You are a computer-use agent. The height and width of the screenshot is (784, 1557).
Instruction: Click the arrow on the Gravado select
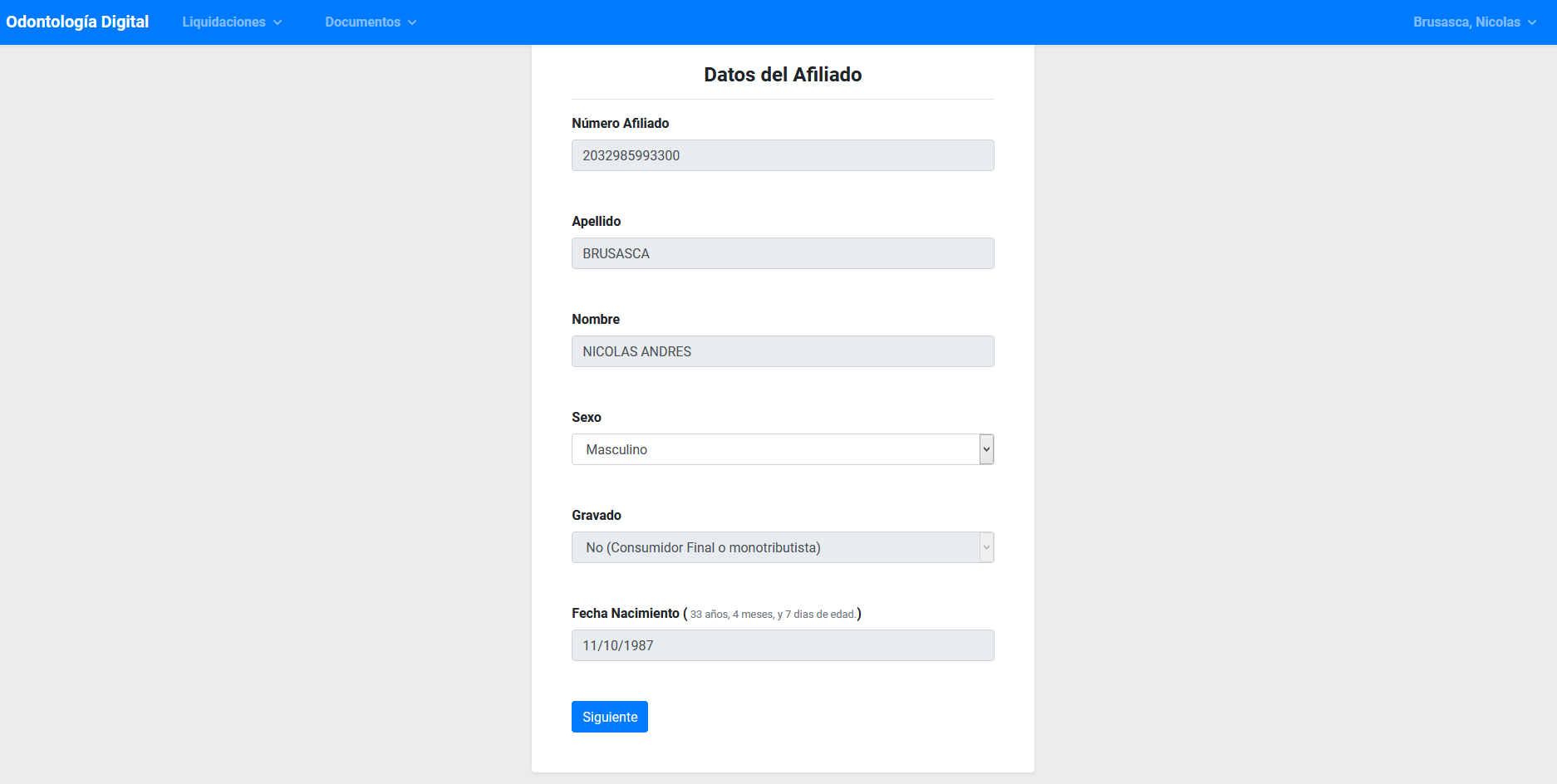(x=986, y=547)
